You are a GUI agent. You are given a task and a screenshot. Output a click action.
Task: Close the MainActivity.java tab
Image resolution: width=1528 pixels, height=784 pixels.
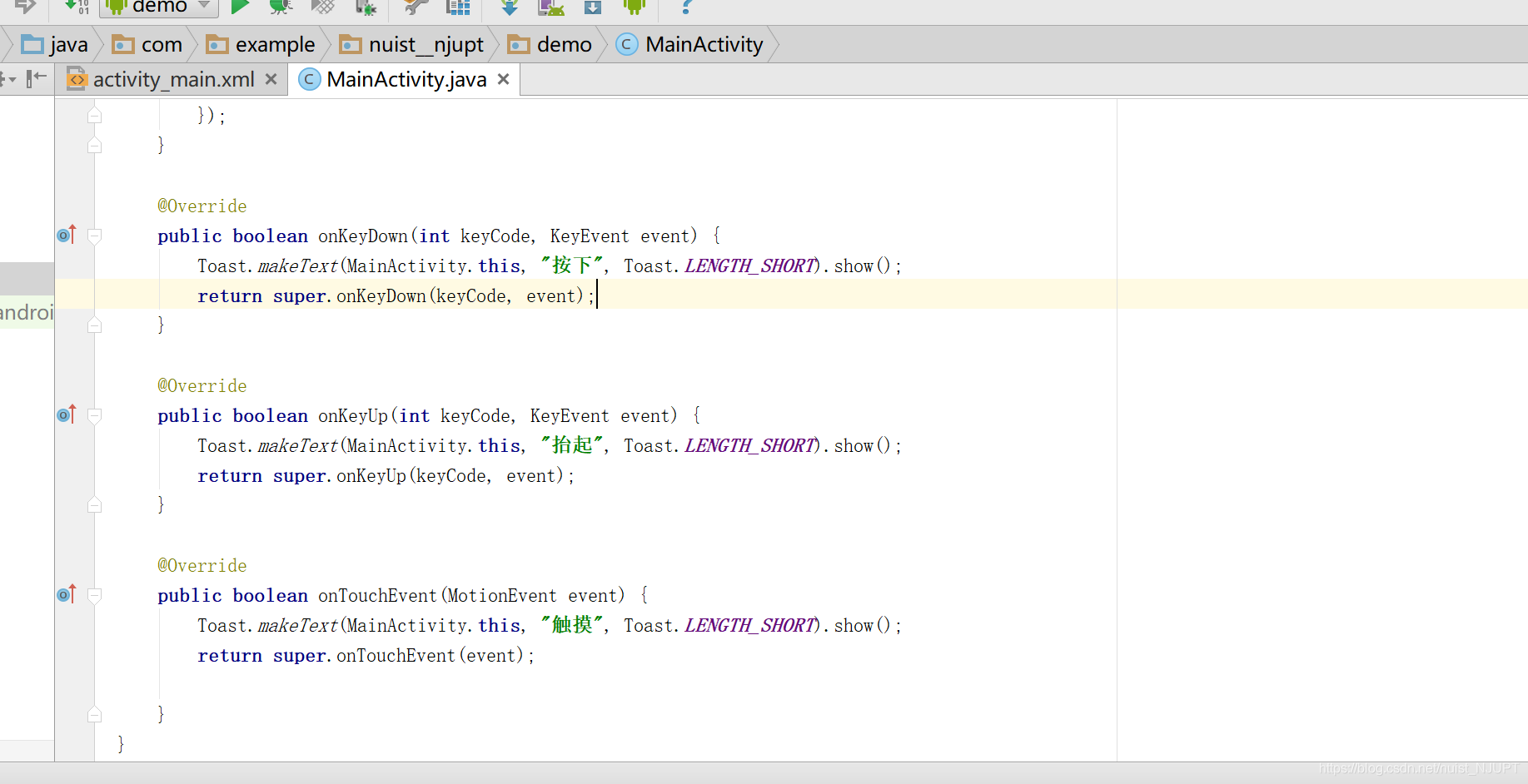(503, 79)
